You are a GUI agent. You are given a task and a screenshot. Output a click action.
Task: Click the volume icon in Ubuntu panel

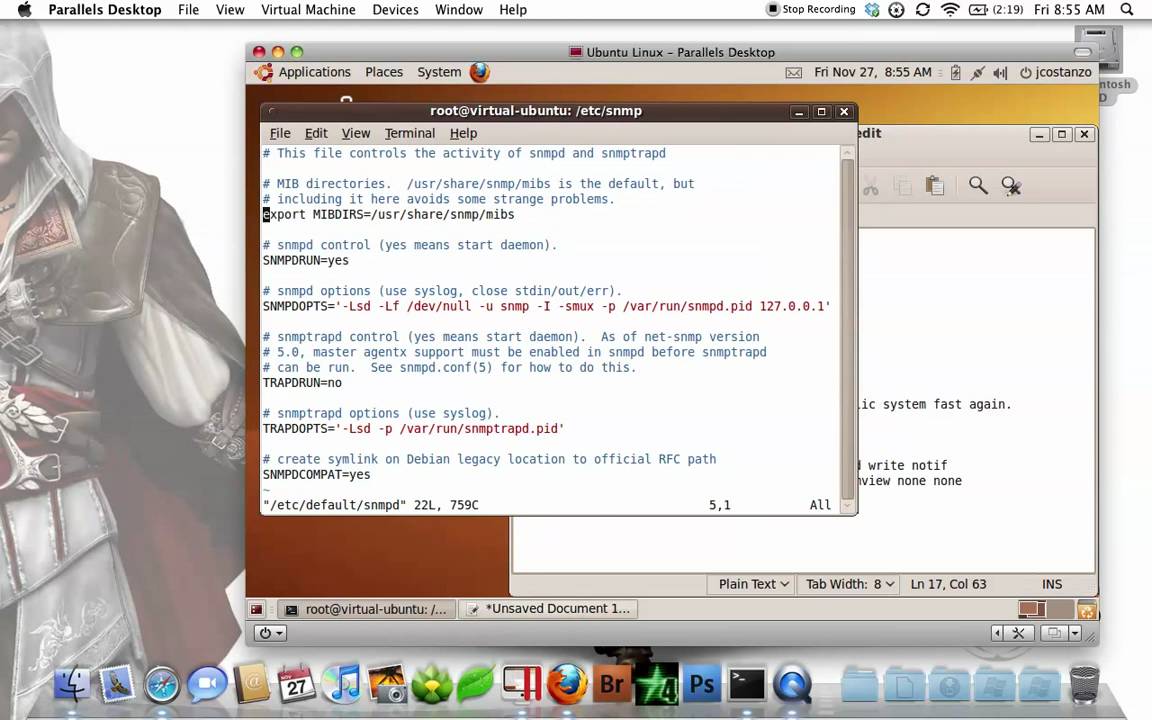pyautogui.click(x=1000, y=73)
